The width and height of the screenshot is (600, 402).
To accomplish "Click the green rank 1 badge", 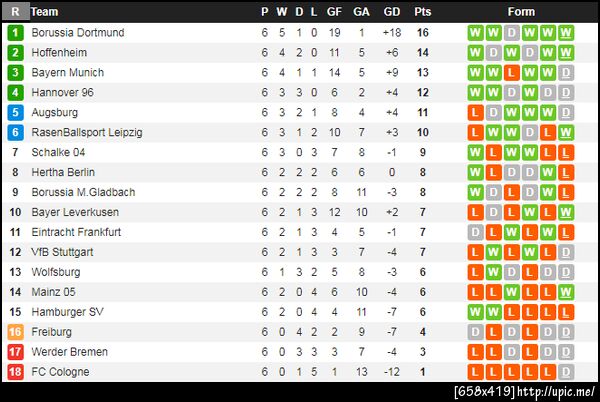I will (15, 33).
